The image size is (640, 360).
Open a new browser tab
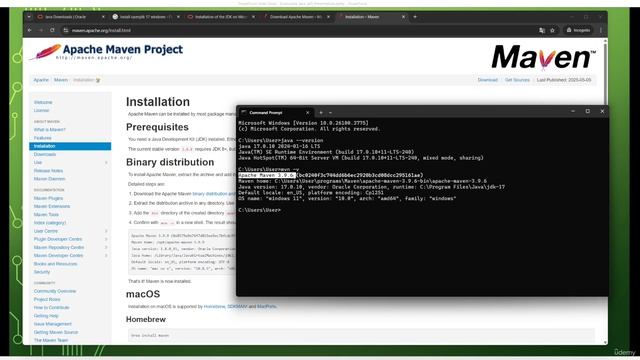point(415,17)
